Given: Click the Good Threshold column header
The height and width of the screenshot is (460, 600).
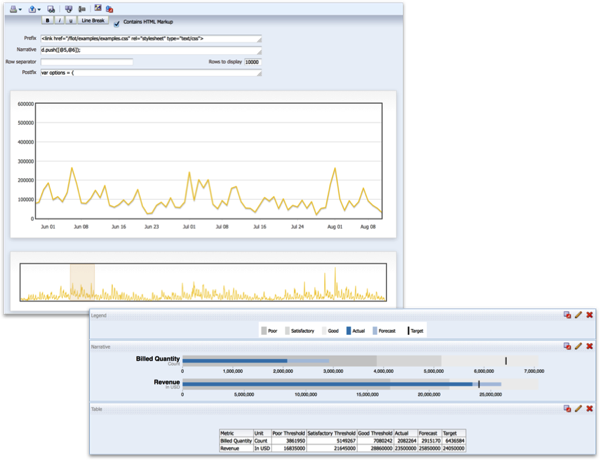Looking at the screenshot, I should tap(375, 433).
